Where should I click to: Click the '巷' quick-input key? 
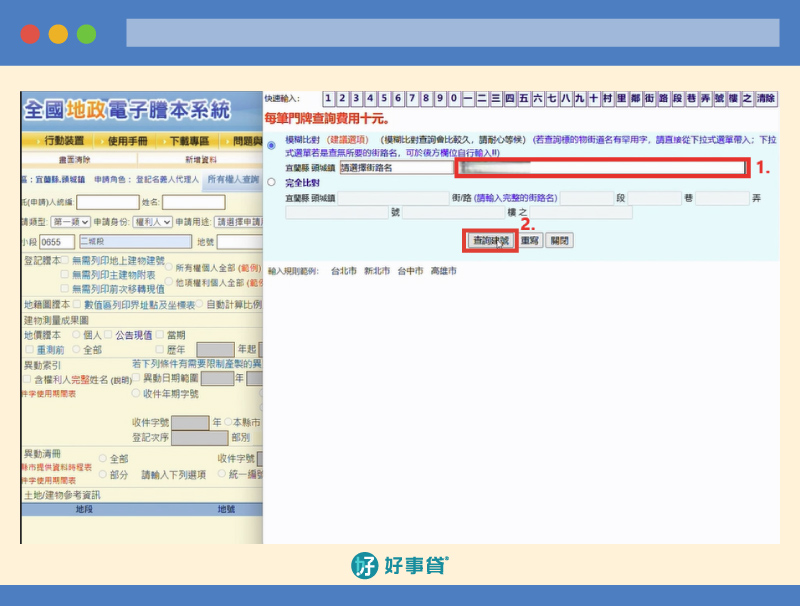coord(692,98)
